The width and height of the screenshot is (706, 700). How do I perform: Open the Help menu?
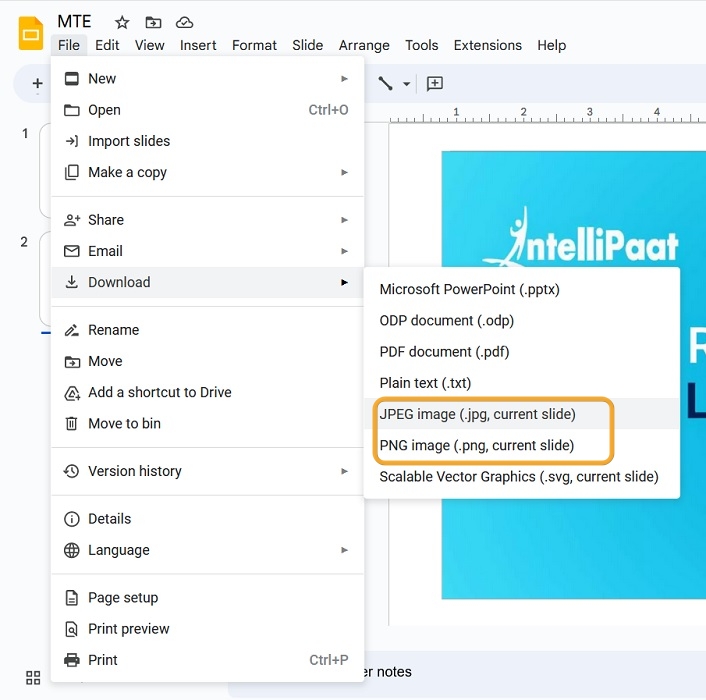tap(552, 45)
